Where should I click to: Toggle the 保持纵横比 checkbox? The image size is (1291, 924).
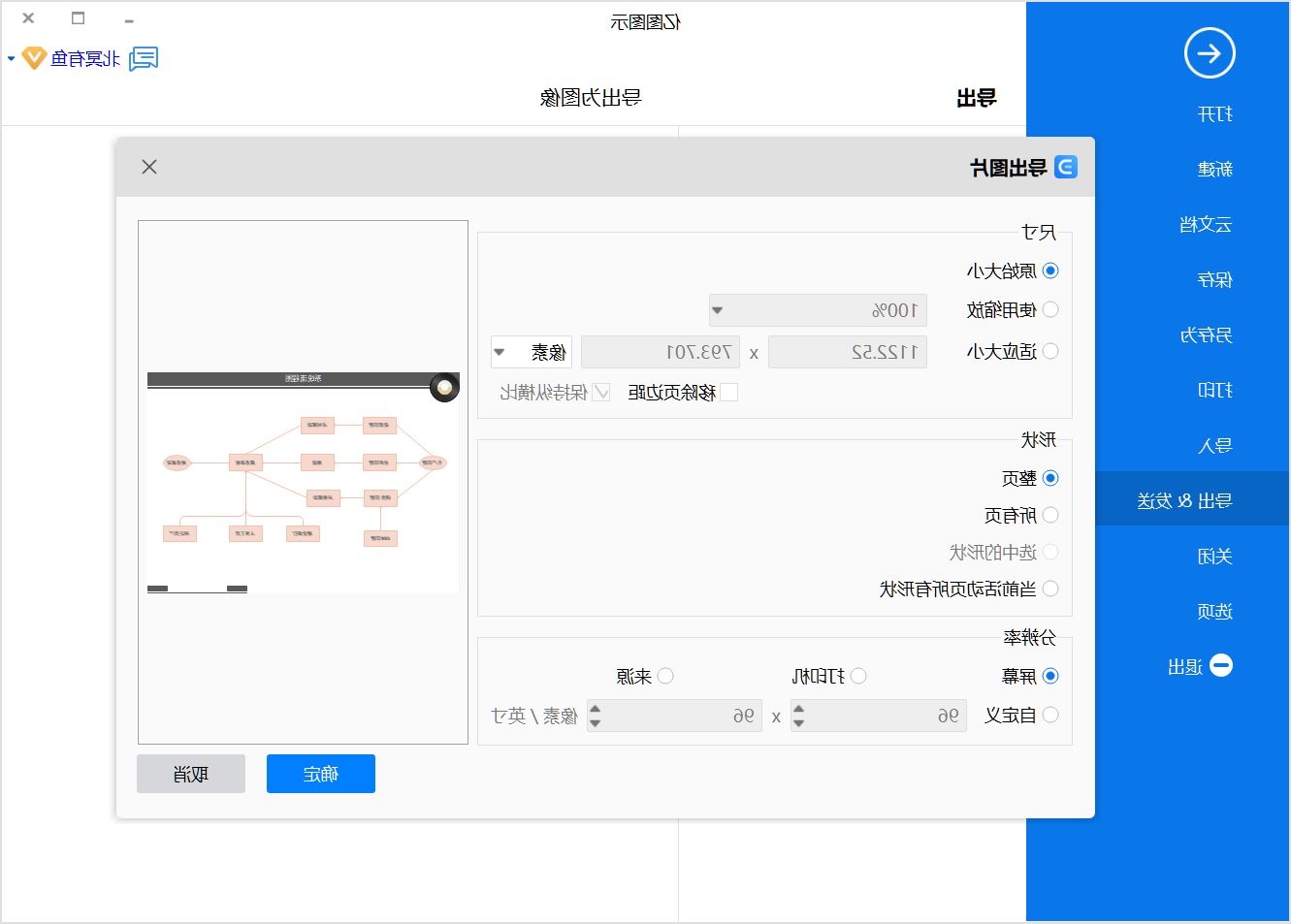point(601,392)
